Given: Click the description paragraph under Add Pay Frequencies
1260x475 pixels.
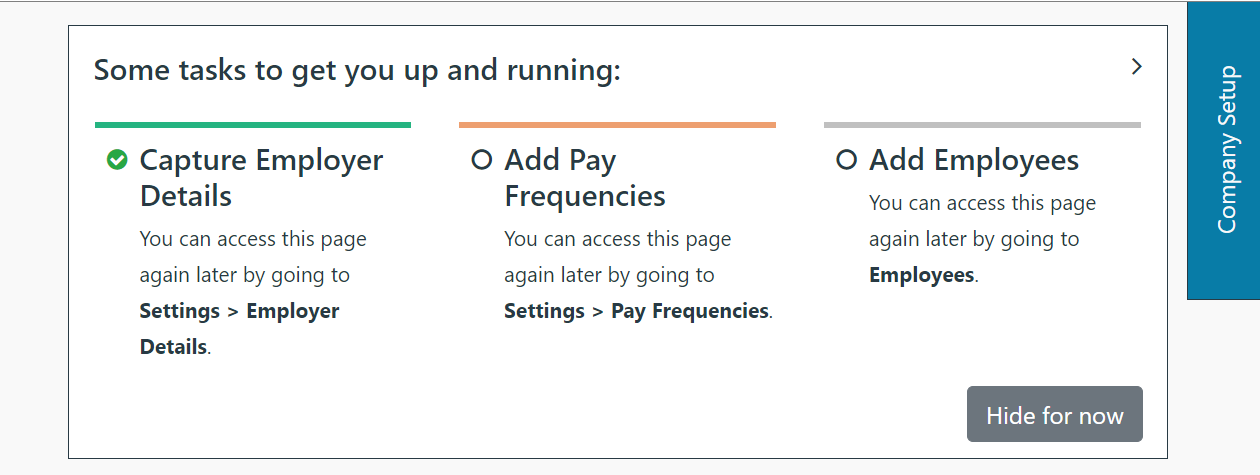Looking at the screenshot, I should [x=617, y=258].
